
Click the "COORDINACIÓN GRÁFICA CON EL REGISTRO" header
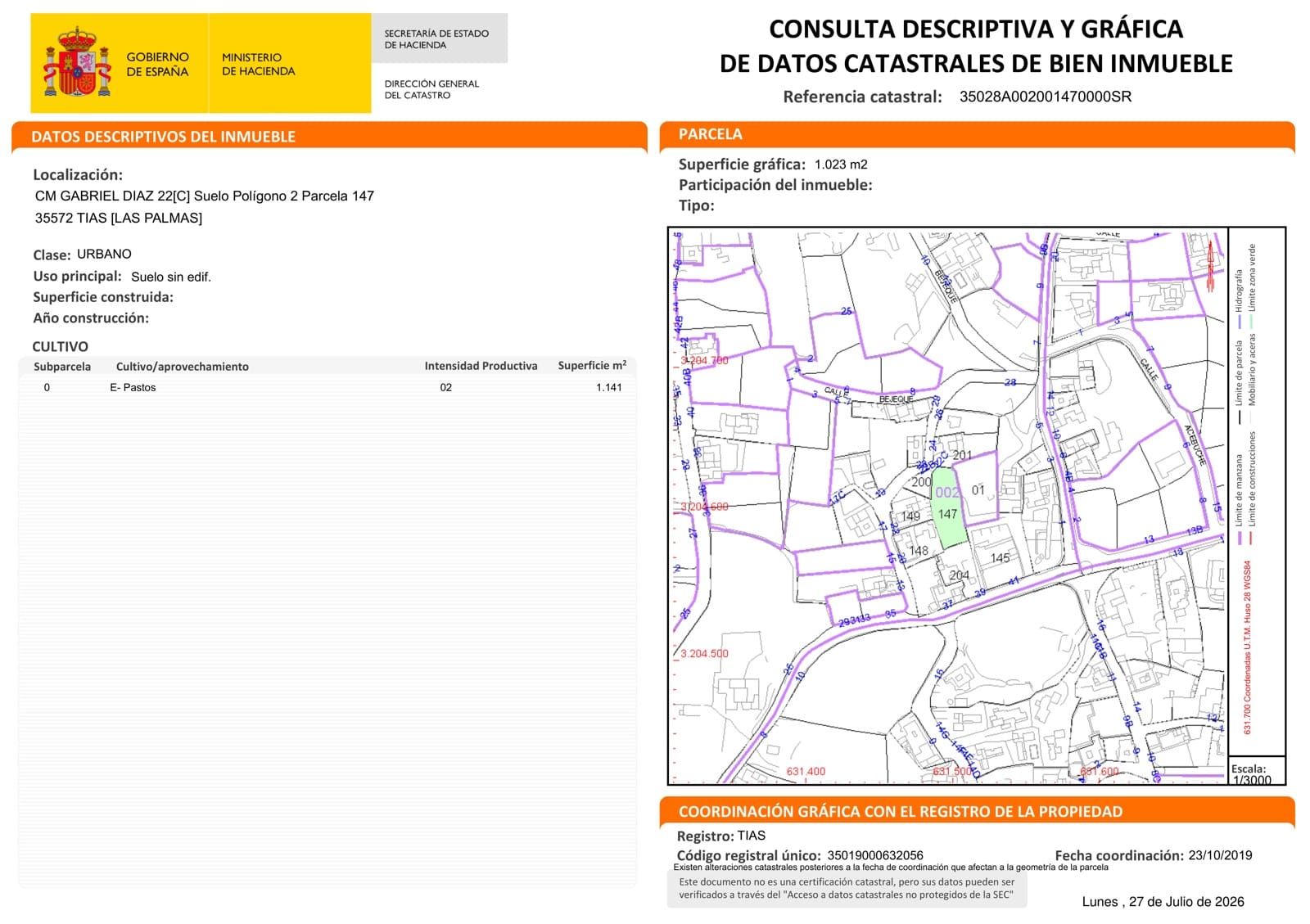tap(901, 812)
